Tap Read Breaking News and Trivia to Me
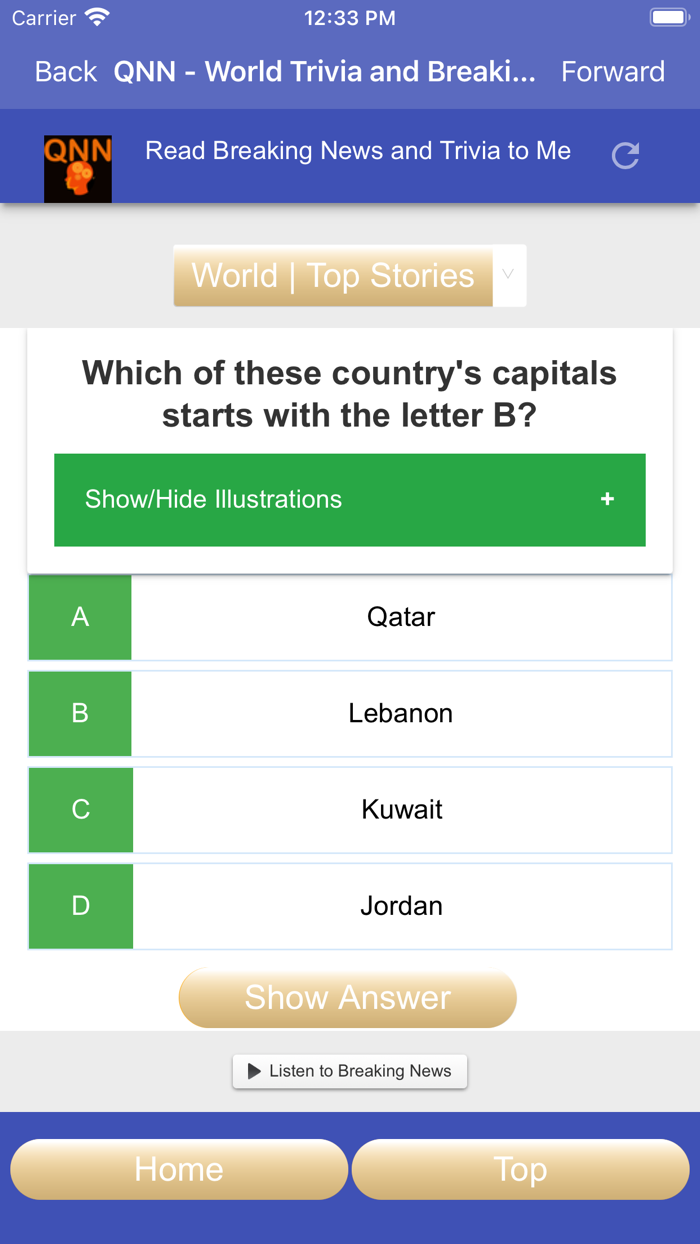 pos(358,151)
